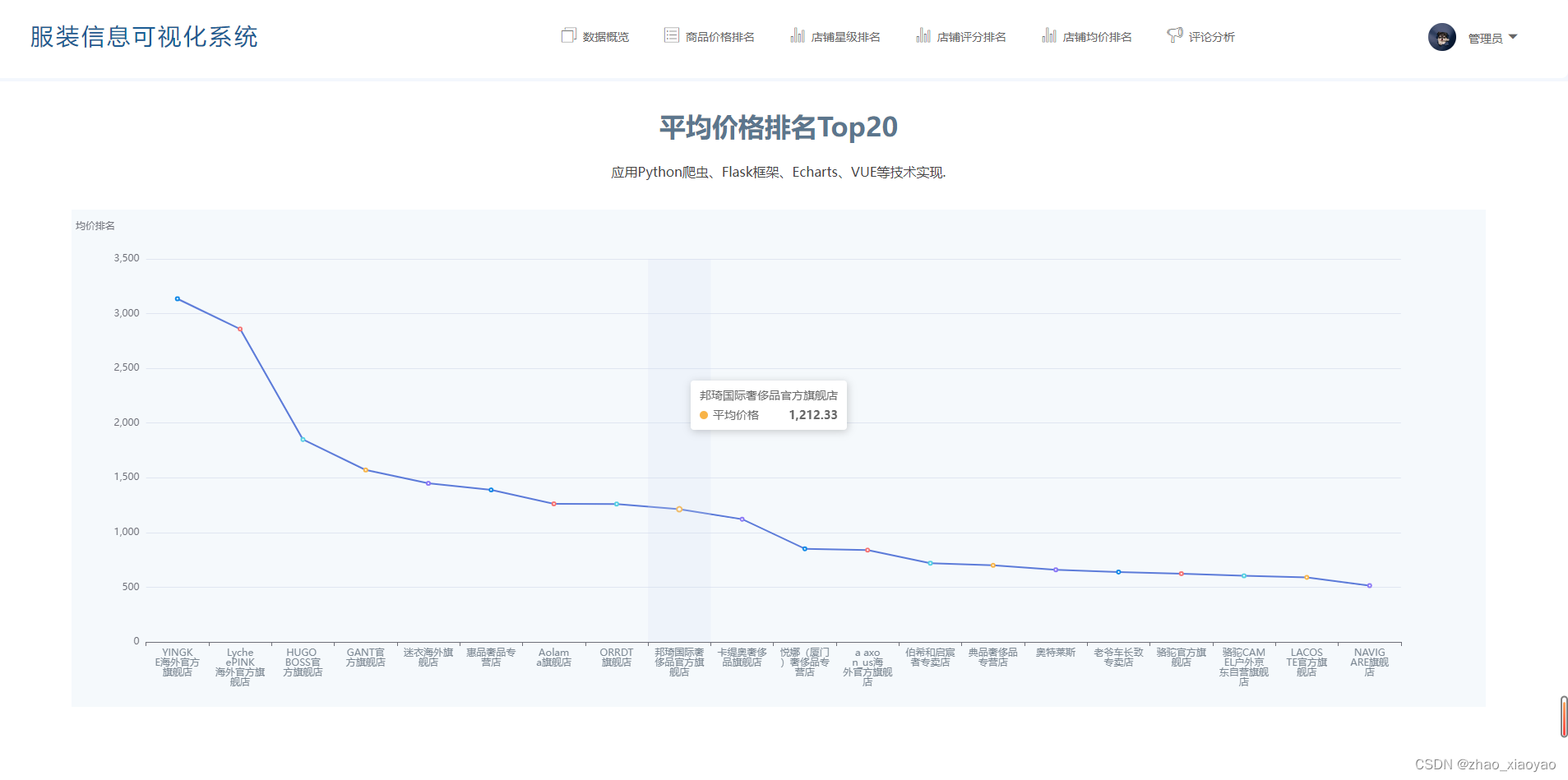Click the 迷衣海外旗舰店 axis label
The image size is (1568, 780).
click(428, 658)
